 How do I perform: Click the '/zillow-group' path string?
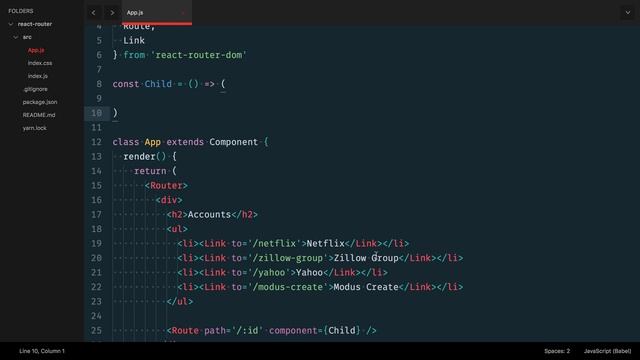click(288, 258)
